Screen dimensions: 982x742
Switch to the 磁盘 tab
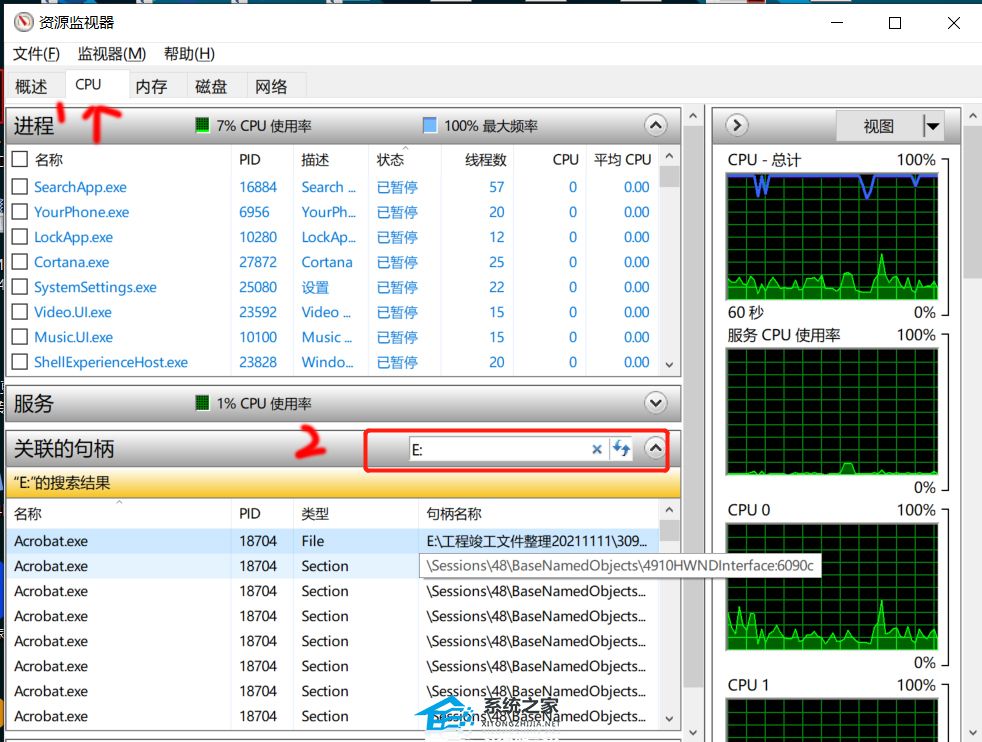coord(211,86)
